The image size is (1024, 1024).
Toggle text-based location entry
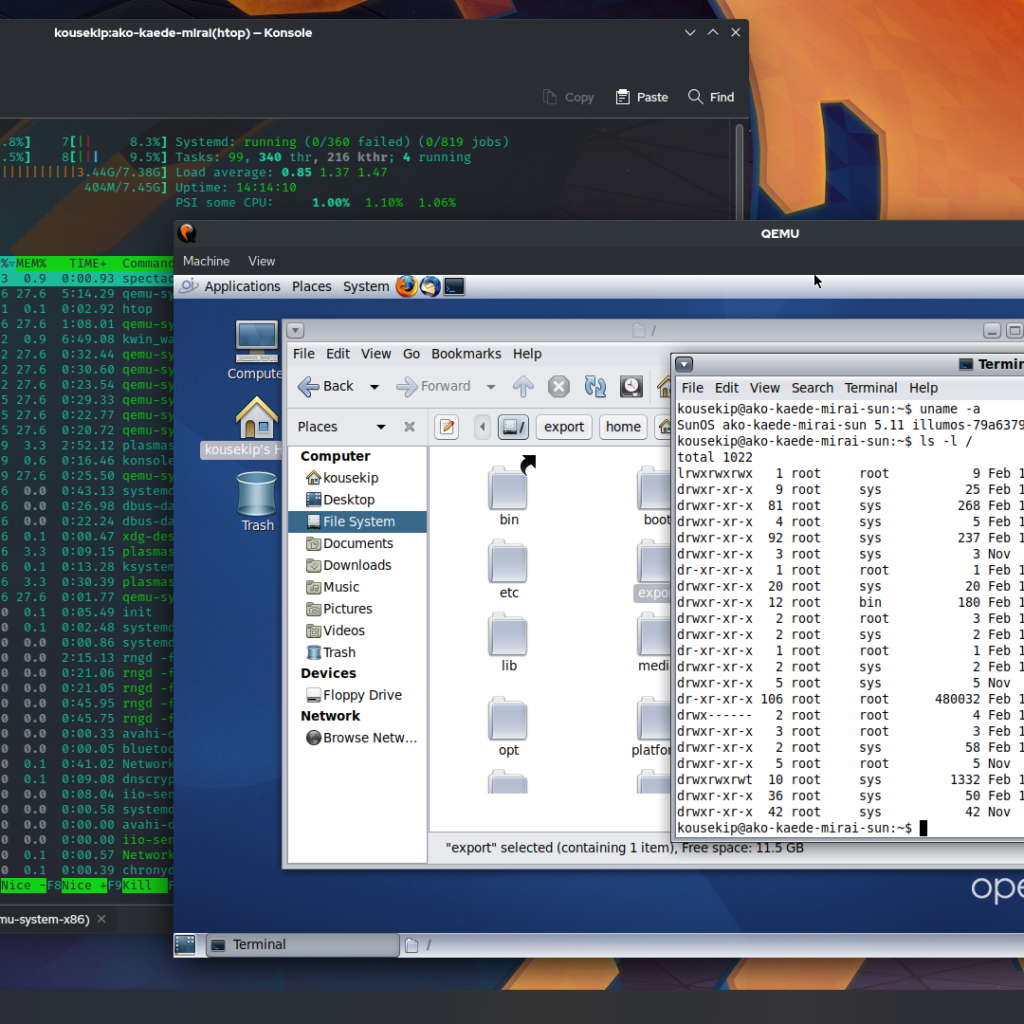447,427
